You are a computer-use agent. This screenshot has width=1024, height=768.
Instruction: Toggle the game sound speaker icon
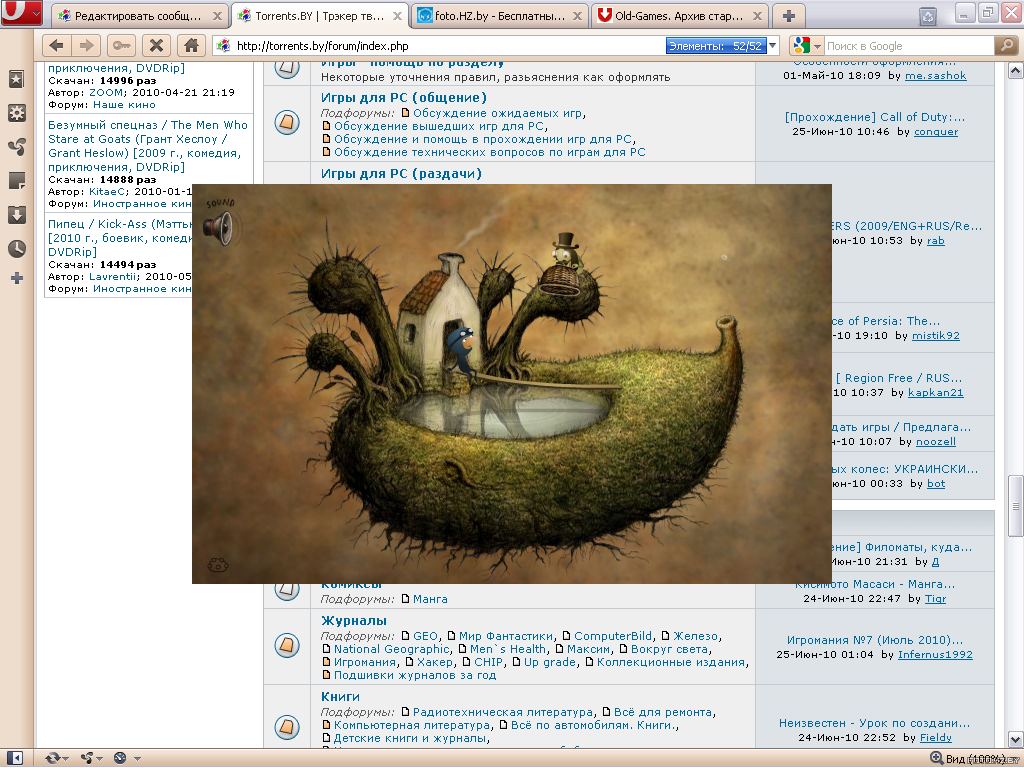217,228
